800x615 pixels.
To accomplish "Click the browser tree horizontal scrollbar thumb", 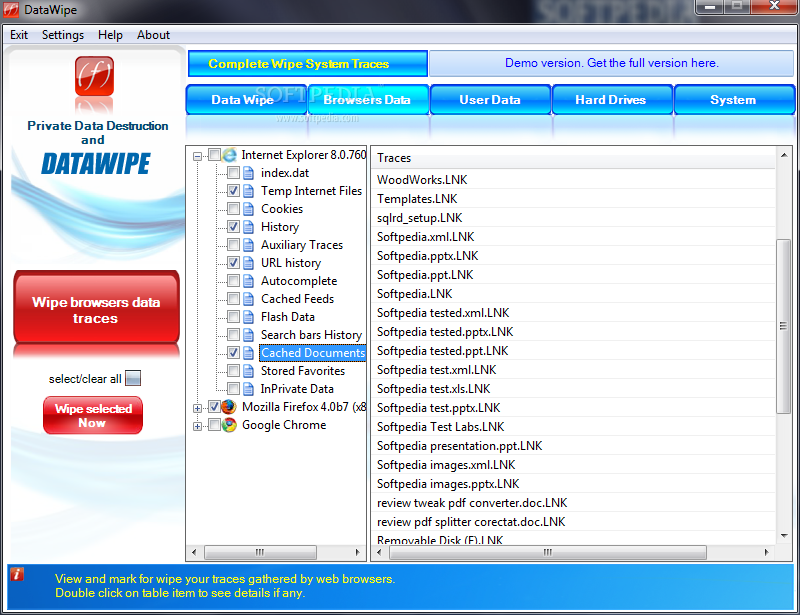I will [x=260, y=552].
